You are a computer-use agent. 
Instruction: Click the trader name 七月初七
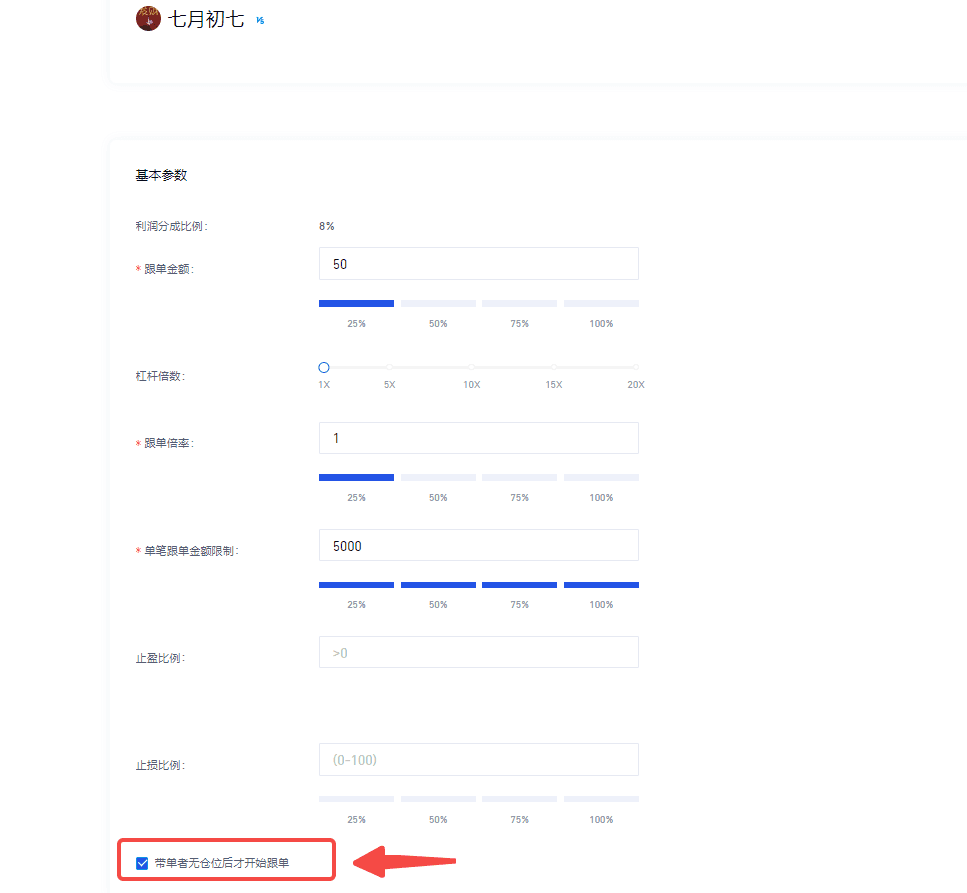[x=206, y=19]
